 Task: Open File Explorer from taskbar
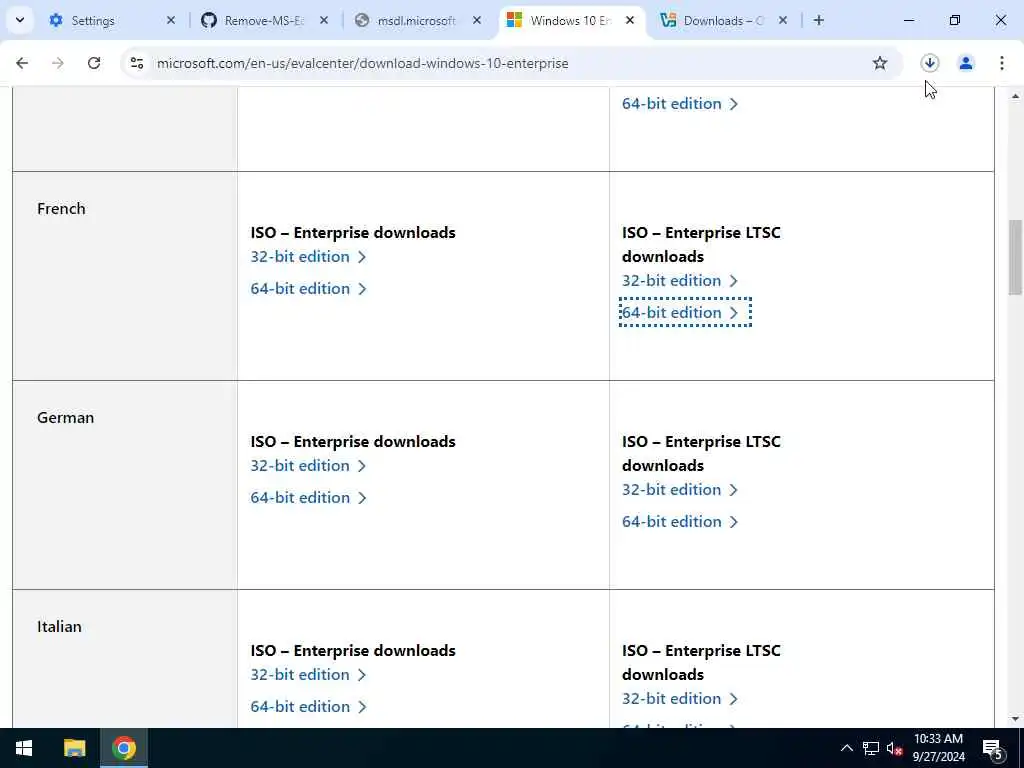(x=74, y=748)
